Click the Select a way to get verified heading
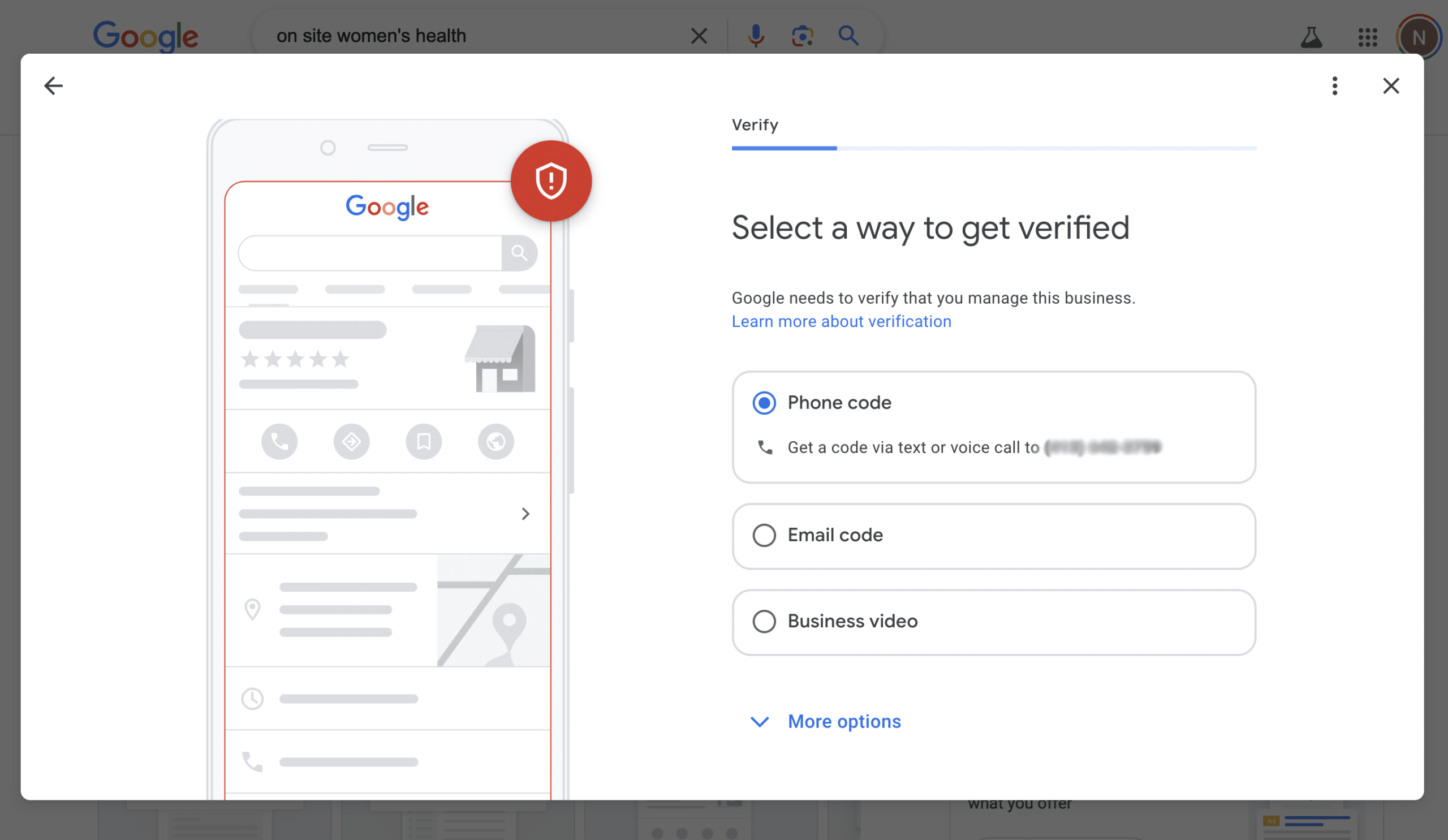The height and width of the screenshot is (840, 1448). (x=930, y=228)
